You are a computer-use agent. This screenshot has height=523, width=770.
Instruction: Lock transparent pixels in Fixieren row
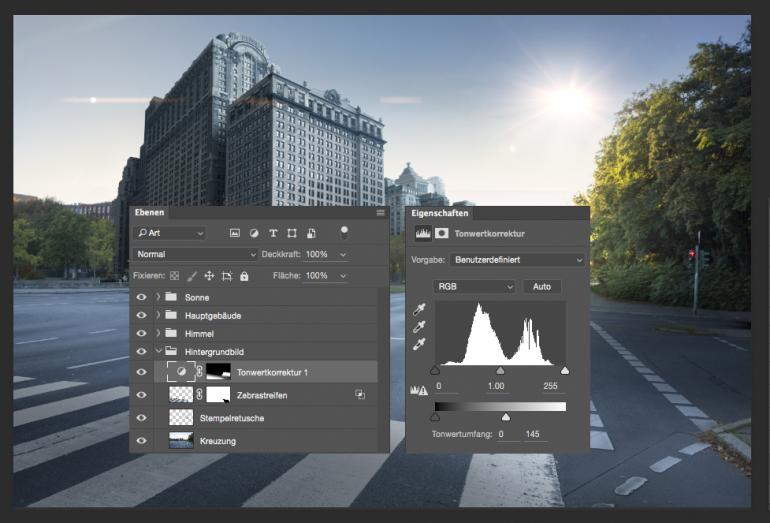[x=174, y=276]
